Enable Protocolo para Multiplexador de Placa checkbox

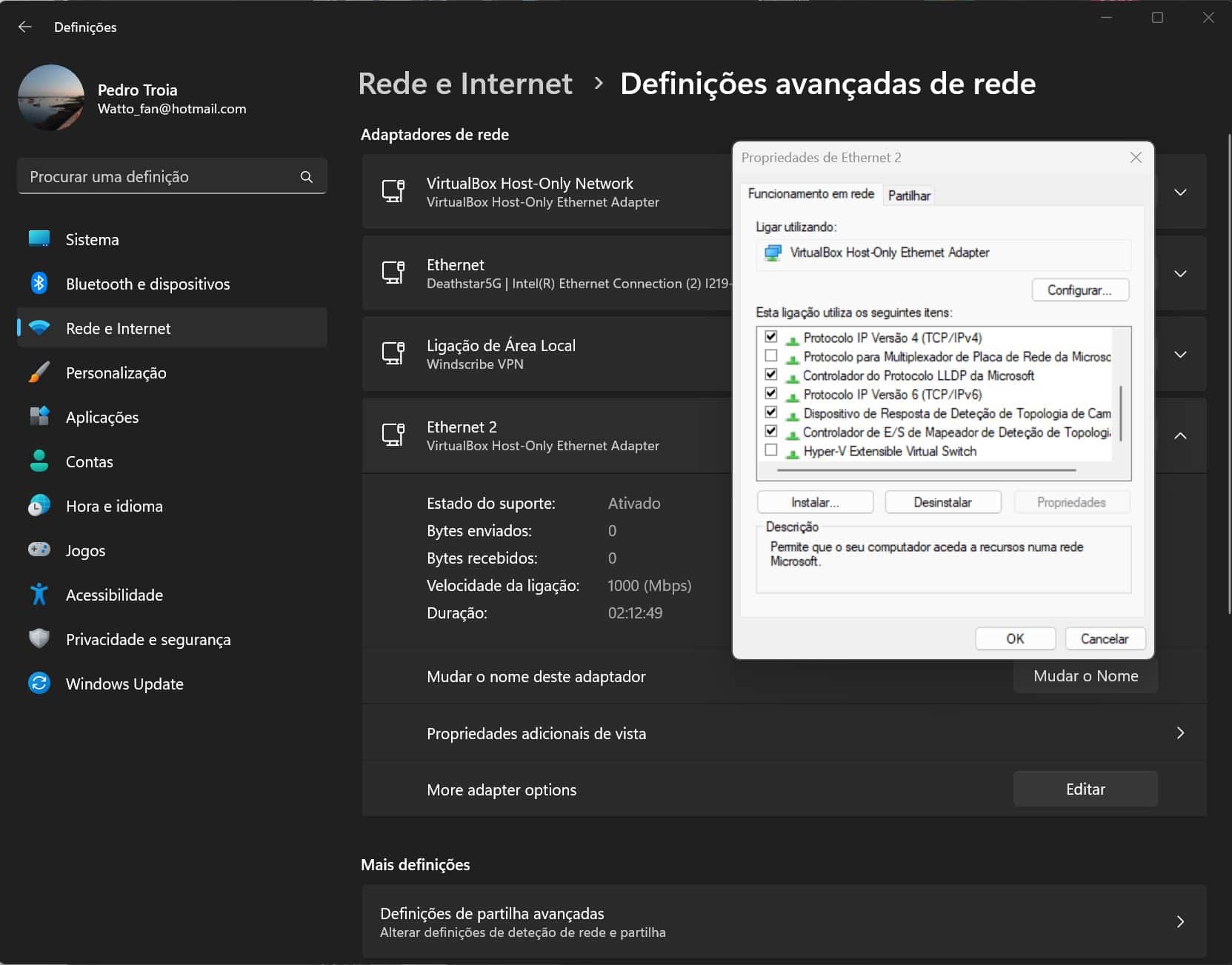point(771,355)
